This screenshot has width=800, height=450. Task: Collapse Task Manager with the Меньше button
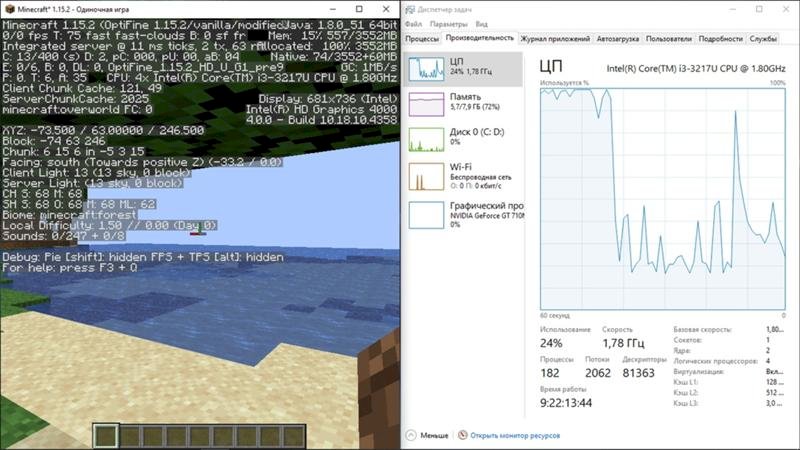point(428,435)
